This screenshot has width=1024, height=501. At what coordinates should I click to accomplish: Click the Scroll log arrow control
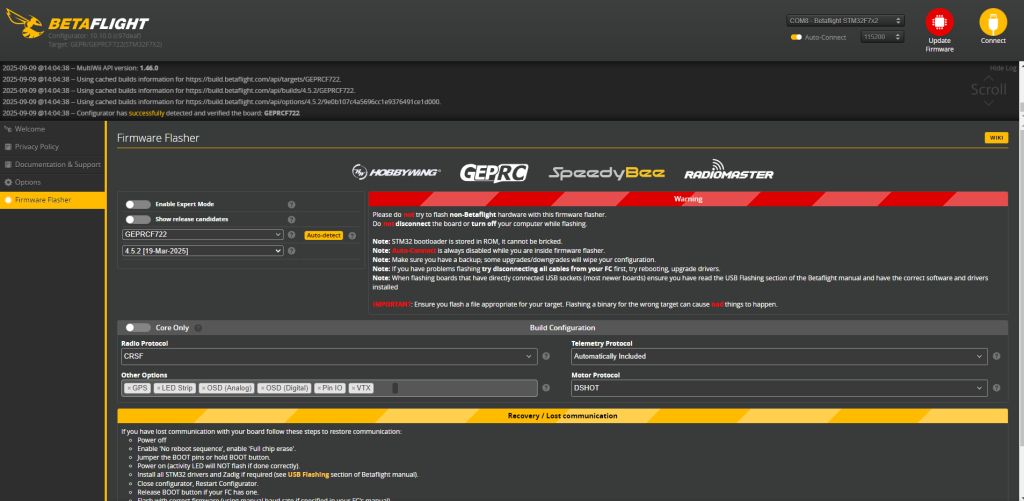point(988,90)
